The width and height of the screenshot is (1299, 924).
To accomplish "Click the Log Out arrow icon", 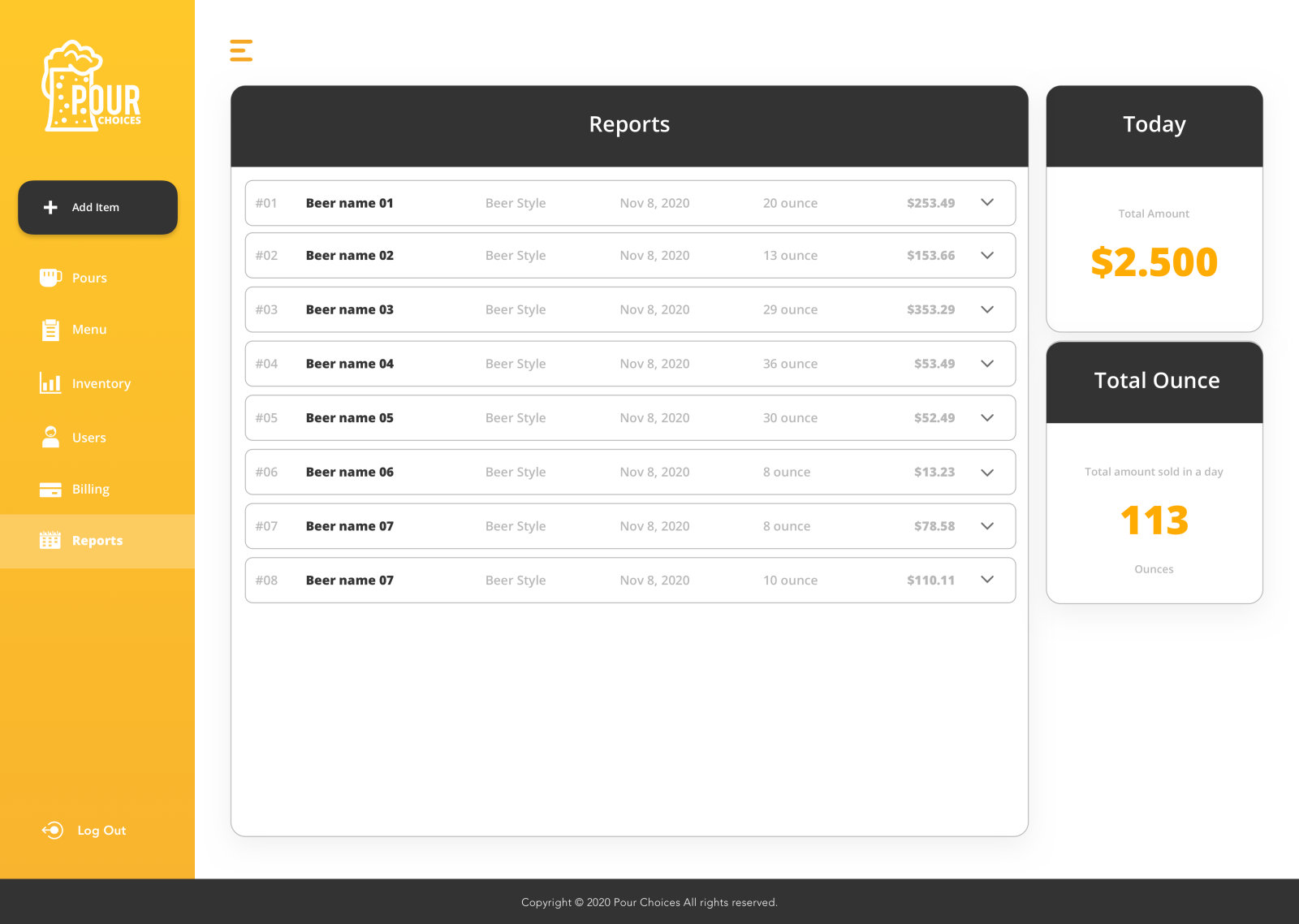I will point(53,830).
